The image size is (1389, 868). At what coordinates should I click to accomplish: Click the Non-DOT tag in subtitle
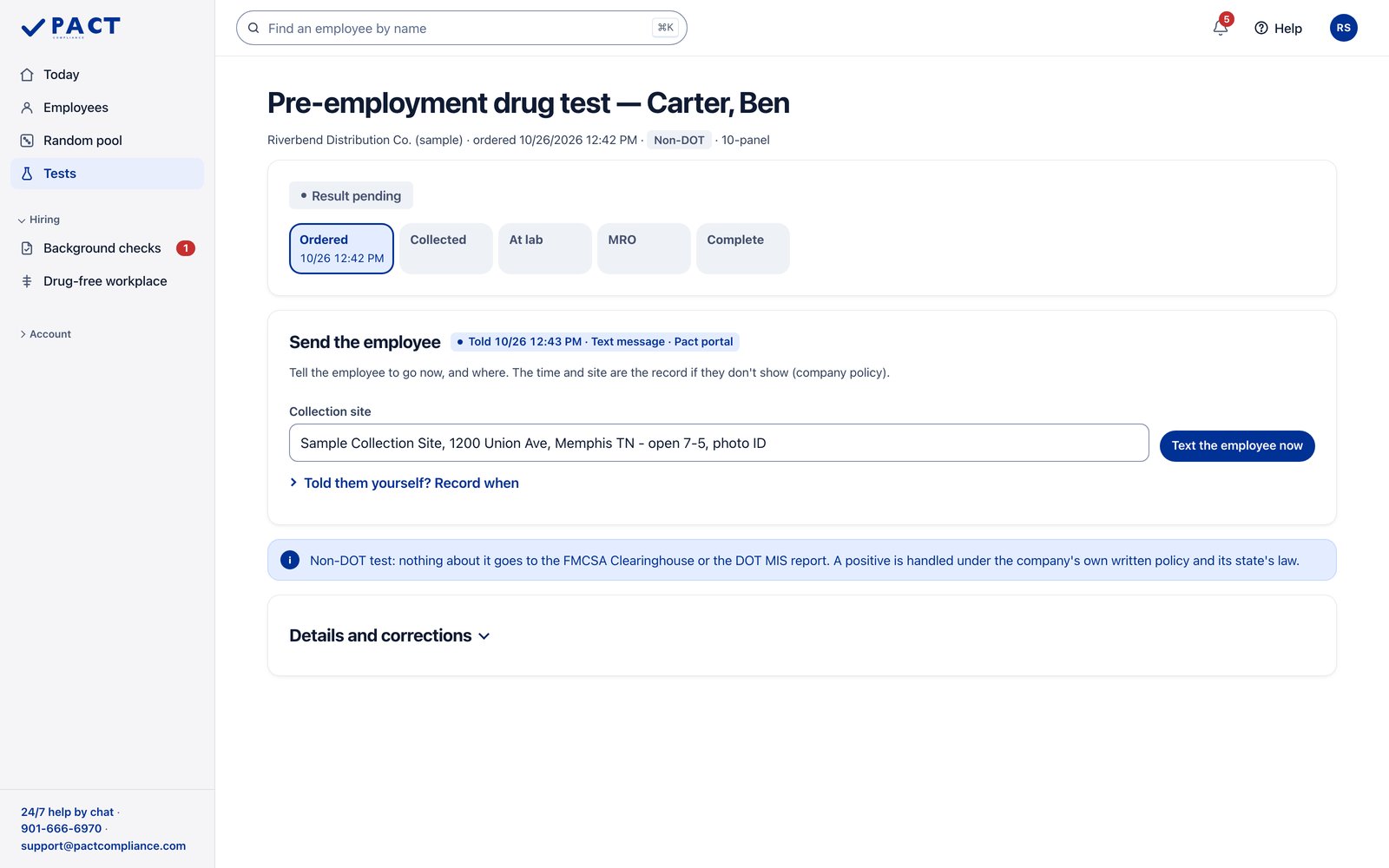[679, 140]
